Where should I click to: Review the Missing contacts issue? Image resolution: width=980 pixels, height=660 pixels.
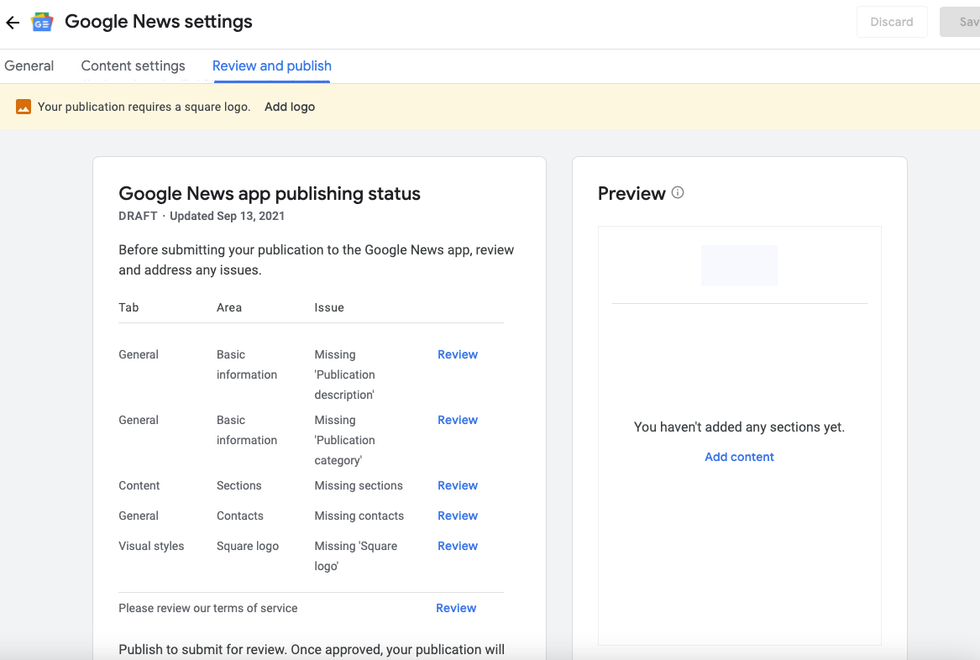point(457,516)
